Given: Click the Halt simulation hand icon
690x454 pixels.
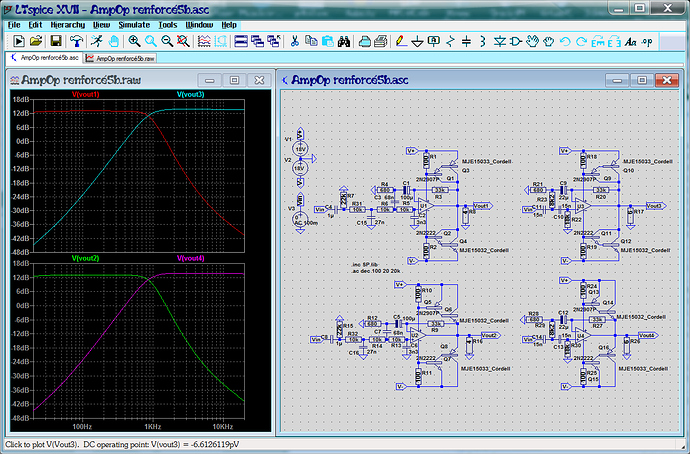Looking at the screenshot, I should 114,41.
